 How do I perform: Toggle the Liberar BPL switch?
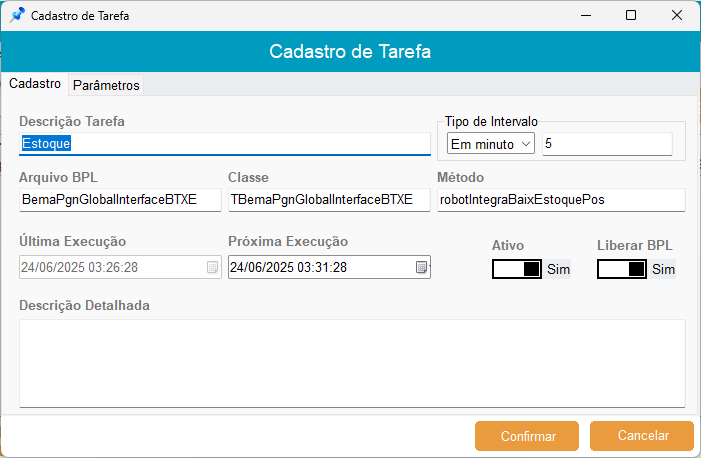point(621,269)
